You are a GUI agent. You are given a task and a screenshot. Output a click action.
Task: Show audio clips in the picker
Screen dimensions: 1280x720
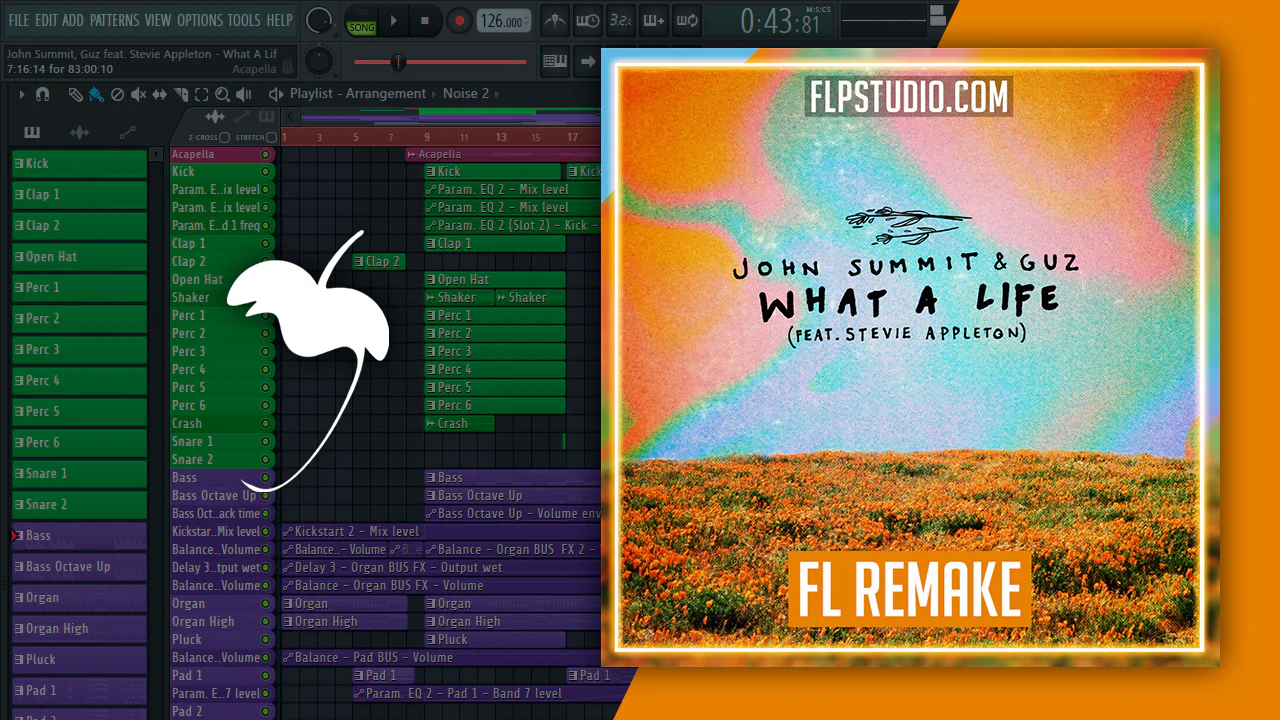pyautogui.click(x=79, y=132)
